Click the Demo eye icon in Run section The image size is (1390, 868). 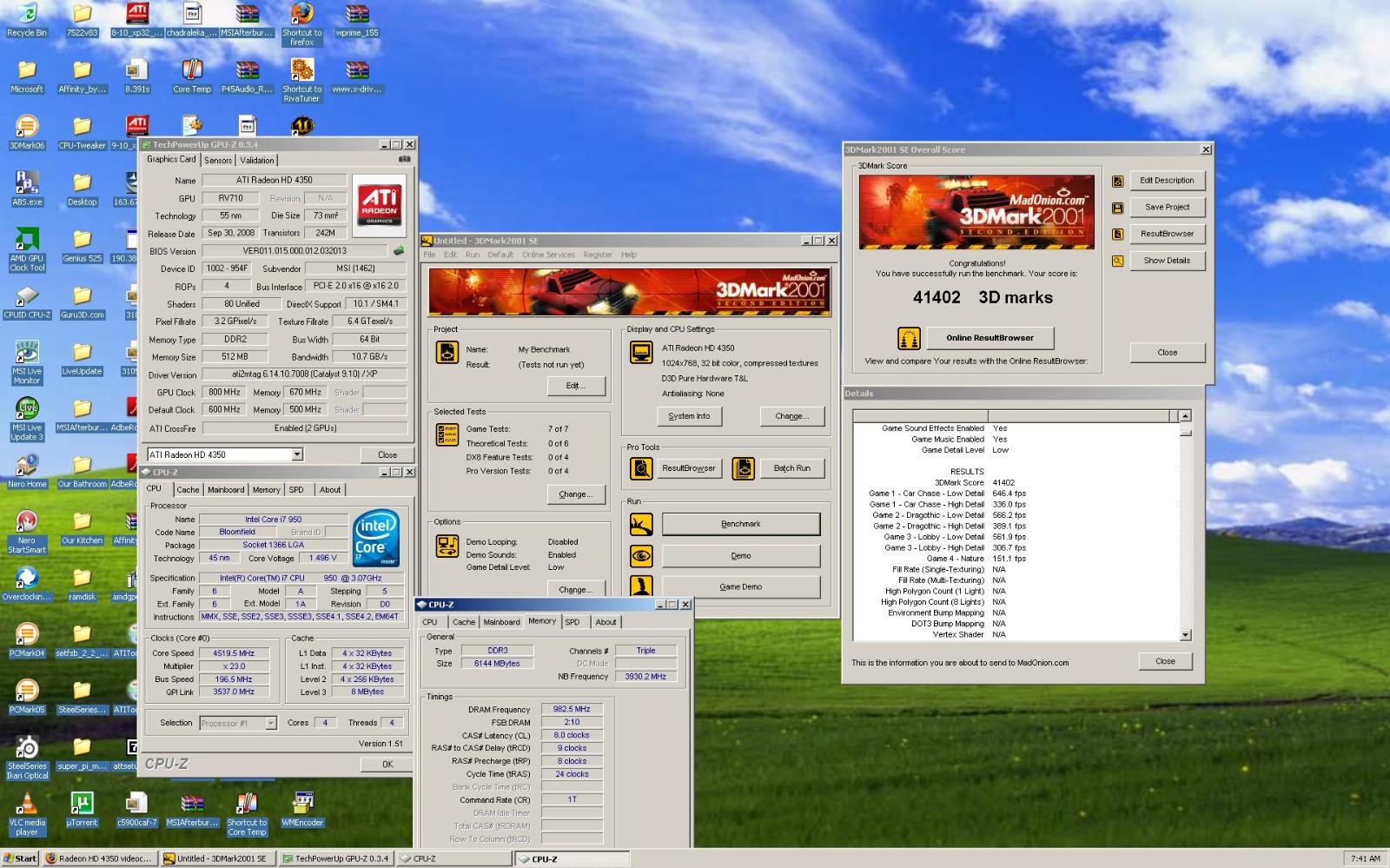[x=641, y=555]
